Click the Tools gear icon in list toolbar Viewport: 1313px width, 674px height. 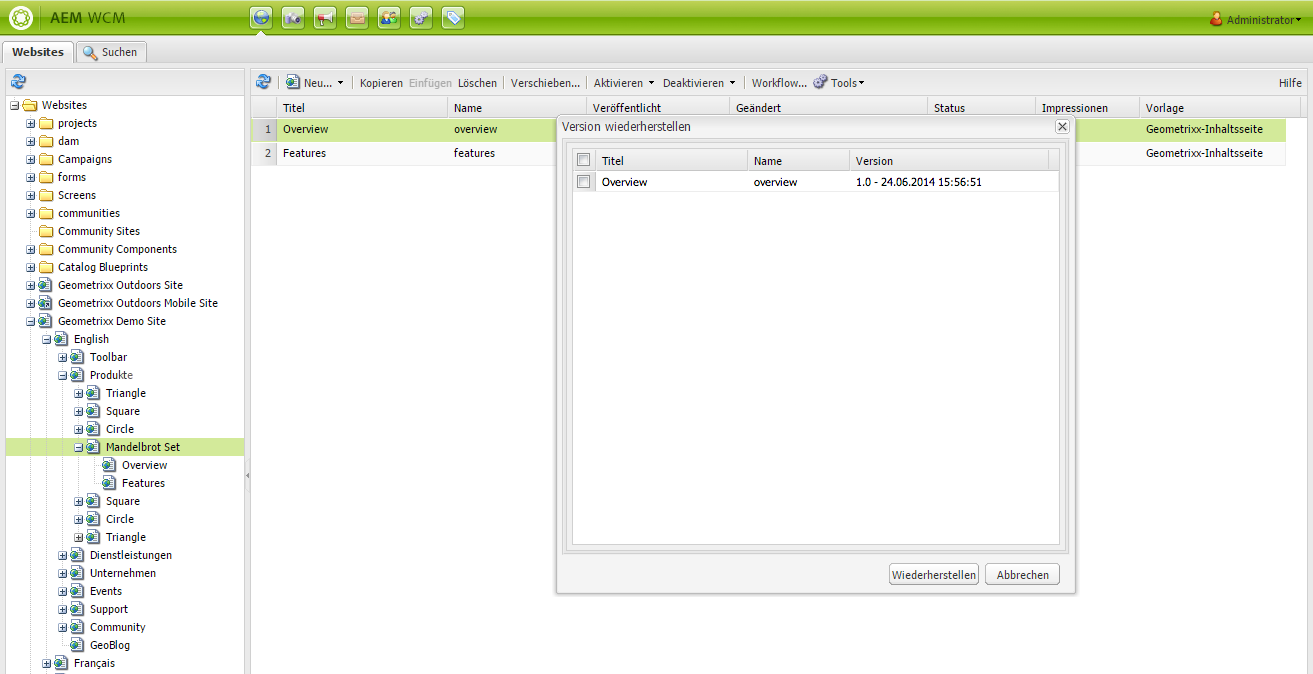tap(820, 82)
